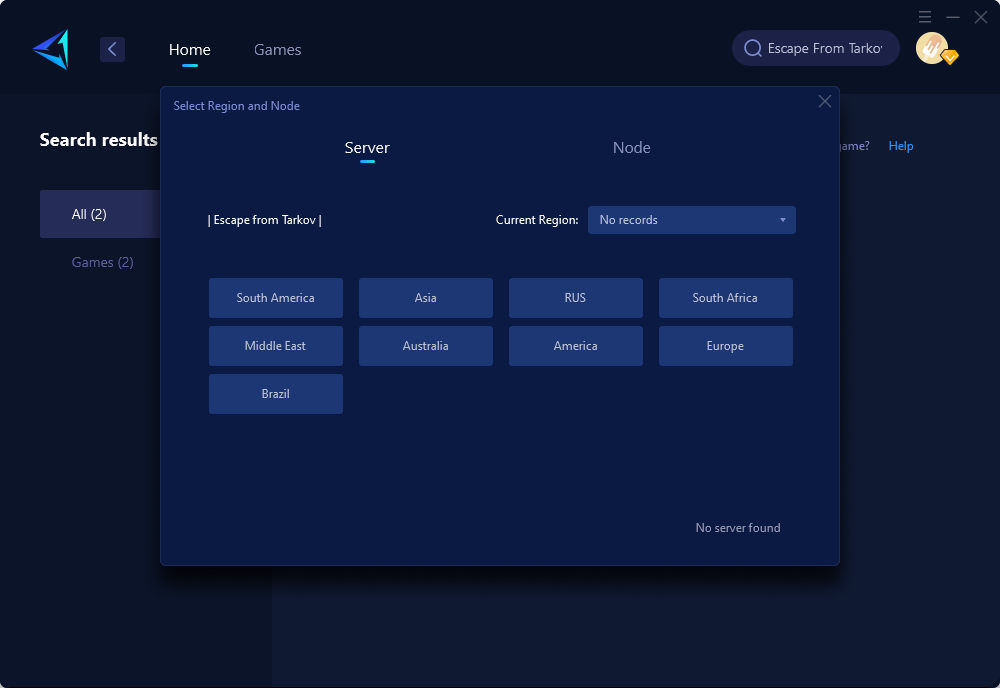Open the Home tab
This screenshot has height=688, width=1000.
point(189,50)
